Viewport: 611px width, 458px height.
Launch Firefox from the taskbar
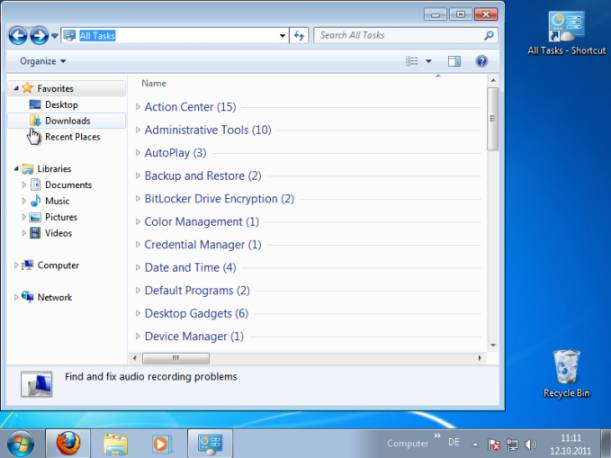tap(68, 444)
